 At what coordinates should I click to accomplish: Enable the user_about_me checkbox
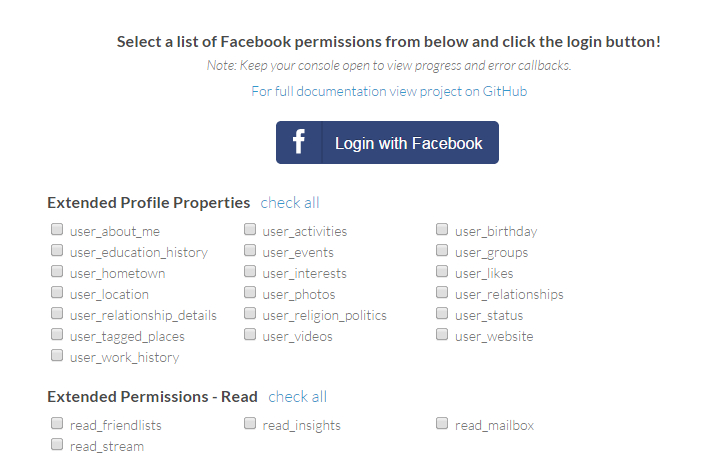point(57,230)
